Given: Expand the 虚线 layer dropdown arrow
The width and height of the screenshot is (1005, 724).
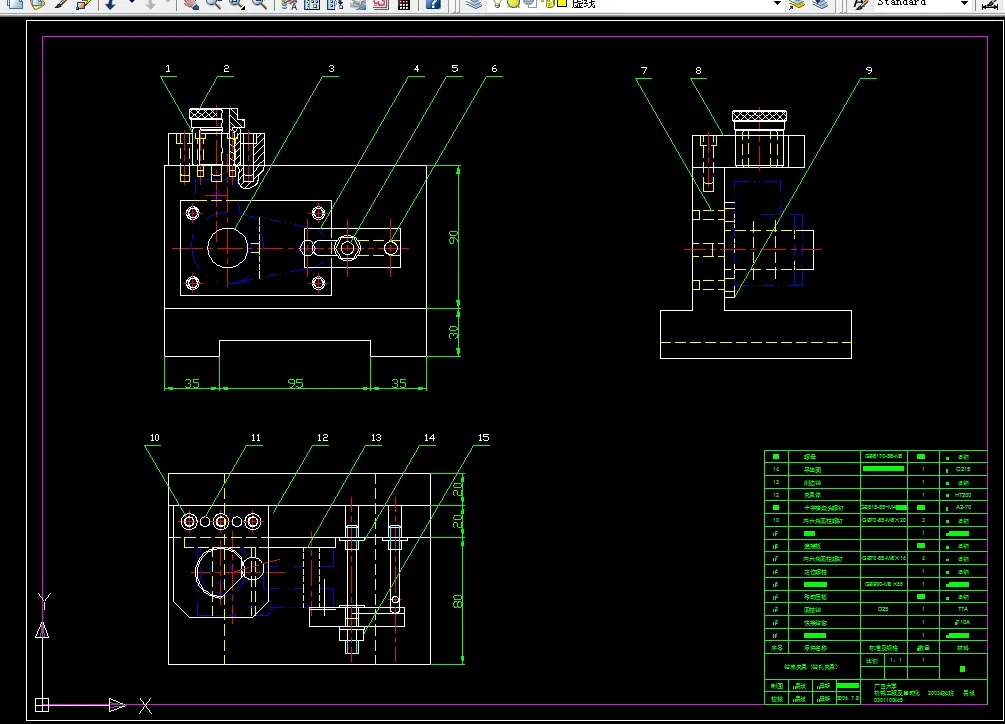Looking at the screenshot, I should pyautogui.click(x=777, y=3).
